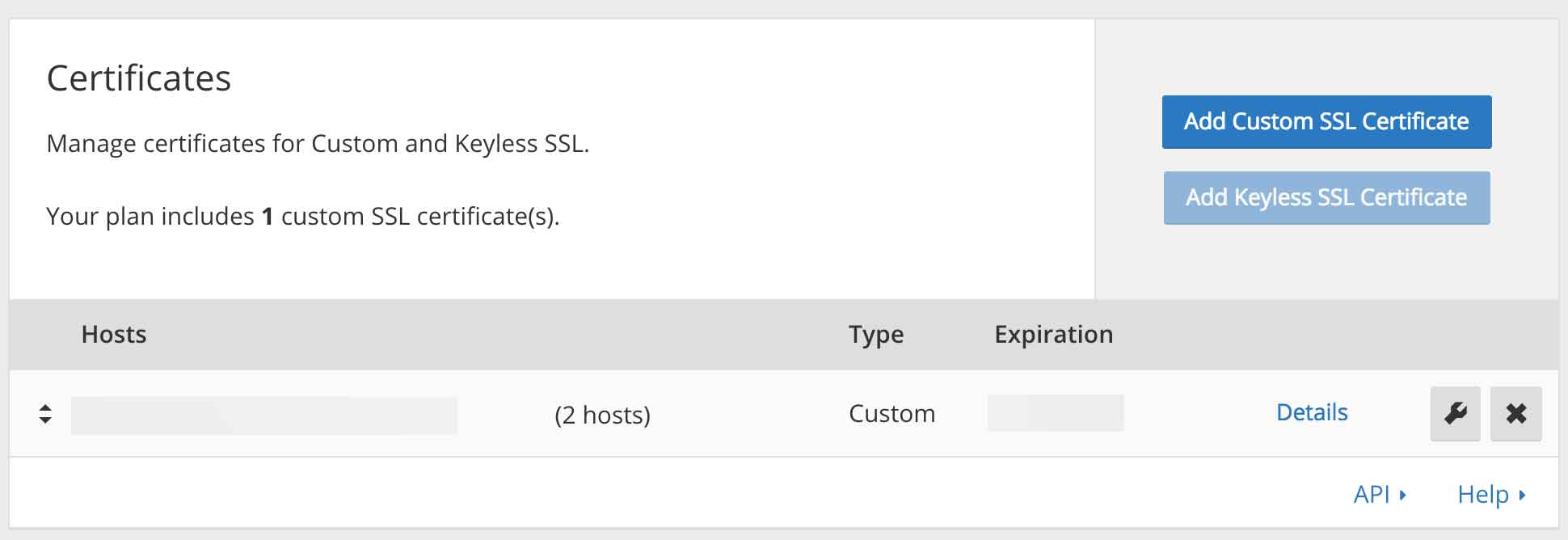Click the Certificates heading
Image resolution: width=1568 pixels, height=540 pixels.
tap(139, 78)
